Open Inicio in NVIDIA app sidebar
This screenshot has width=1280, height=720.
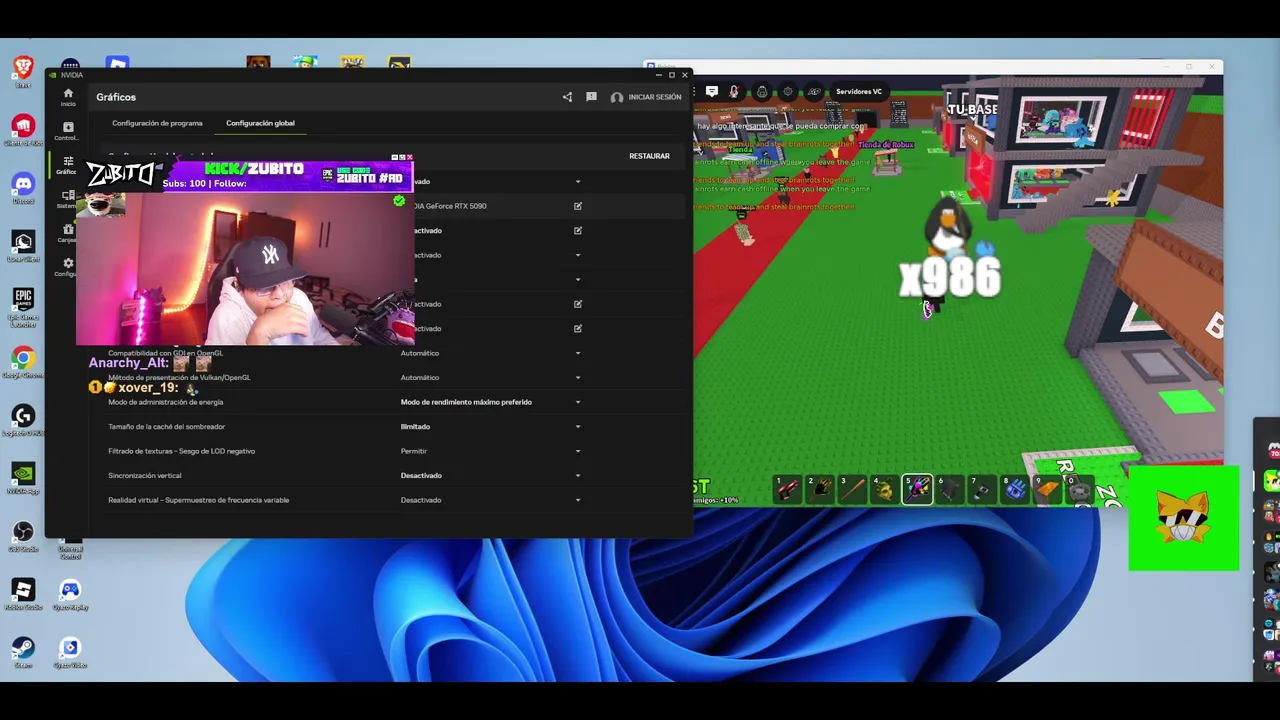point(68,97)
